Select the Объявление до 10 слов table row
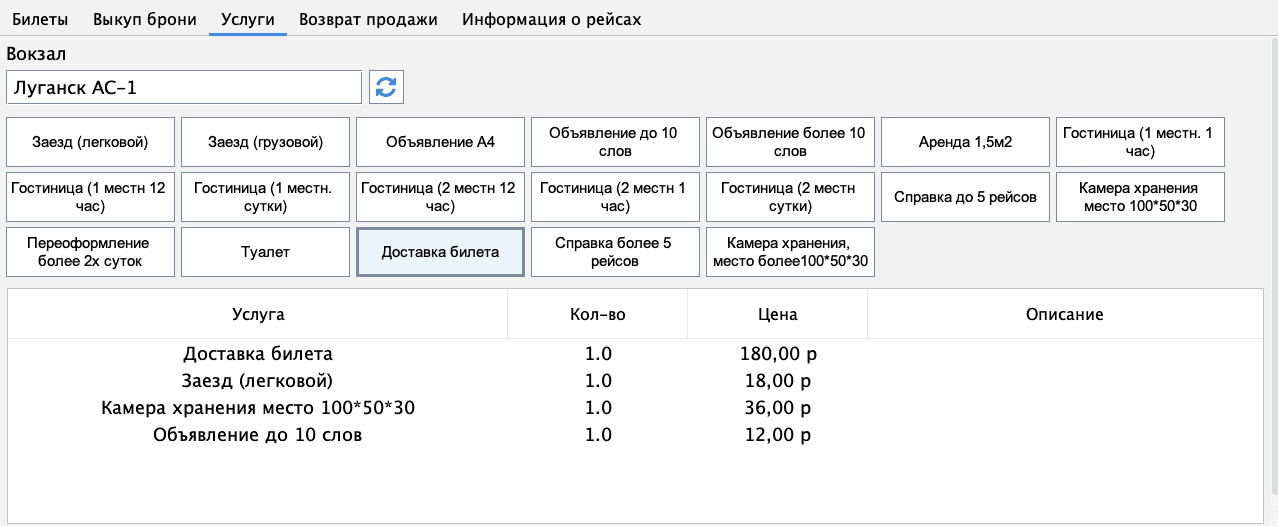 click(258, 435)
